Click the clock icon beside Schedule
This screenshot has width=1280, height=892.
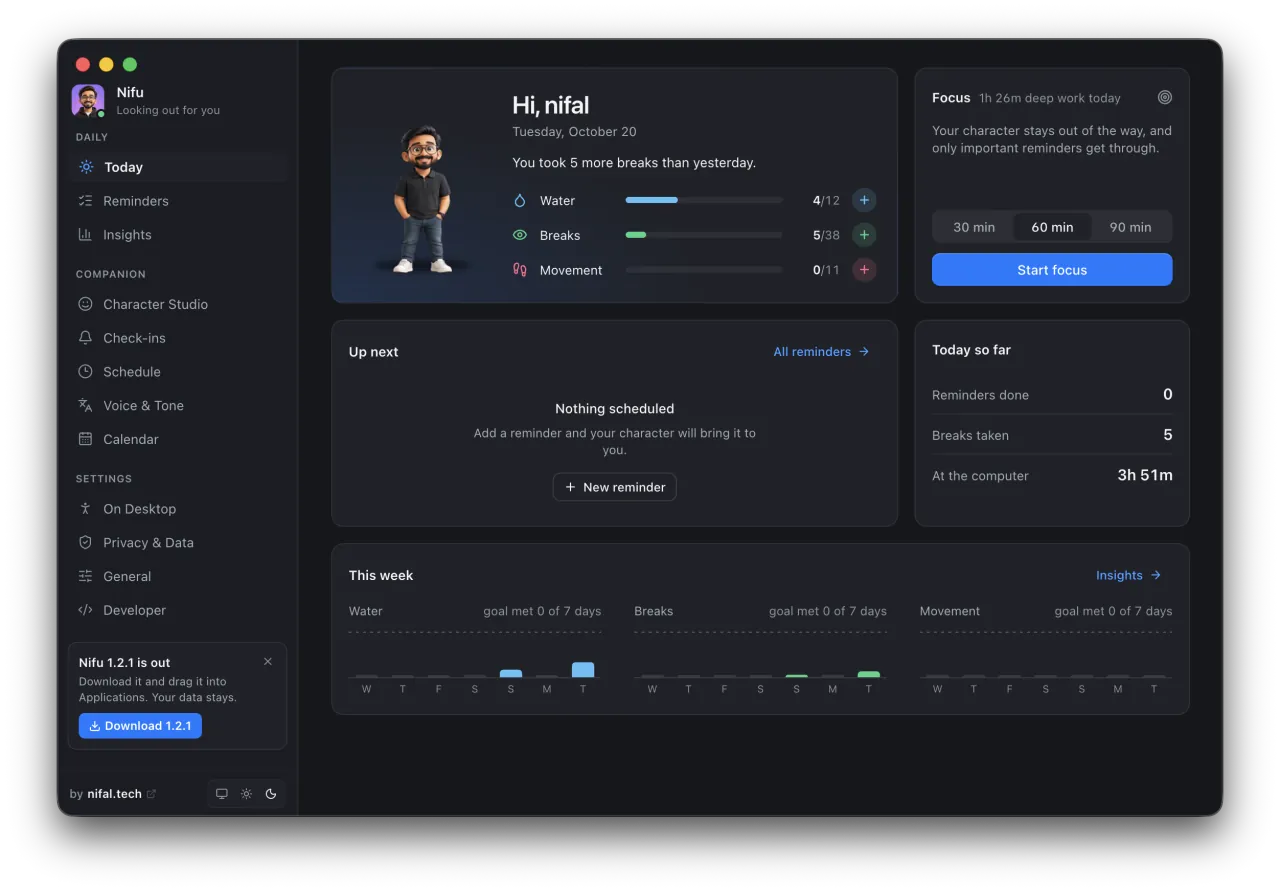[85, 372]
